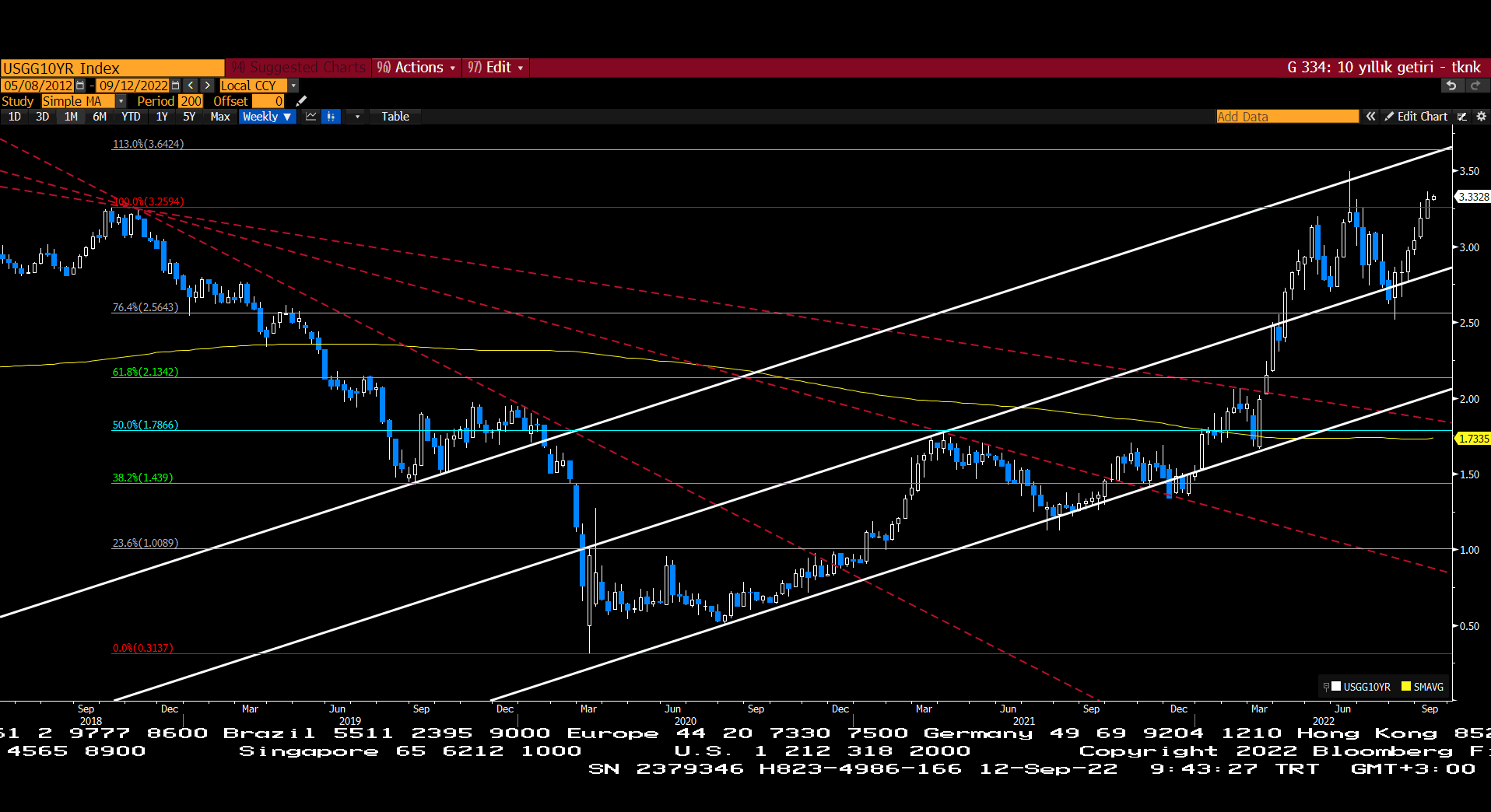Open the annotation edit icon beside Edit Chart
The width and height of the screenshot is (1491, 812).
click(1462, 117)
